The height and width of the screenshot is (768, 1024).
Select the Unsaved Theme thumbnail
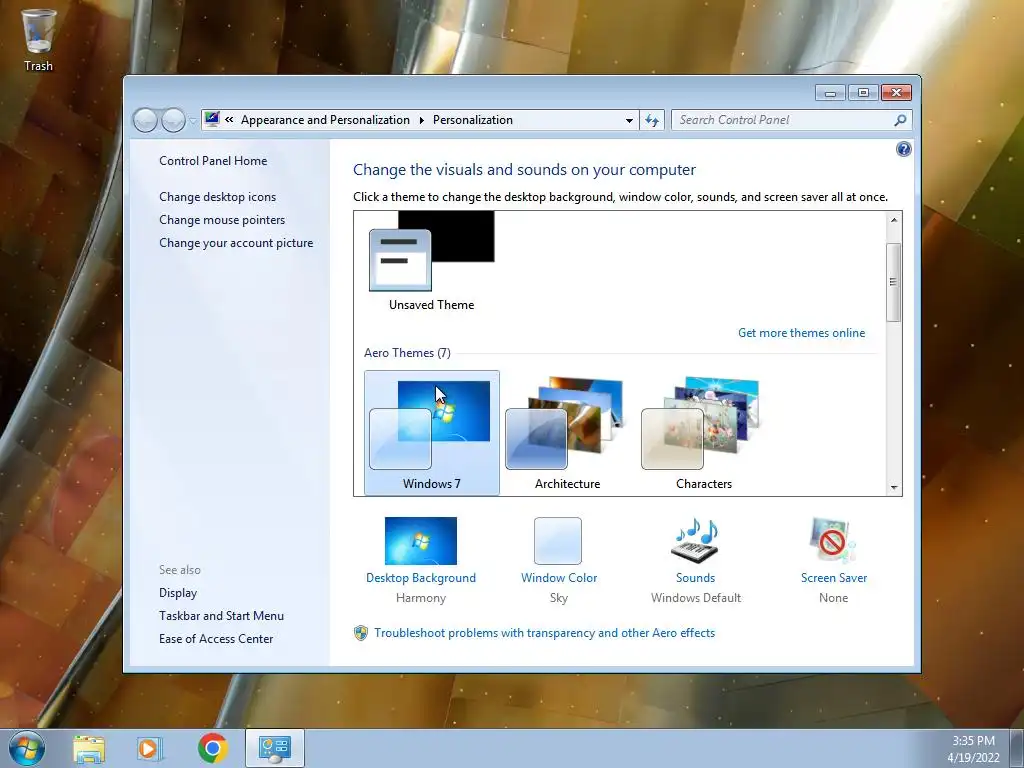click(x=432, y=261)
